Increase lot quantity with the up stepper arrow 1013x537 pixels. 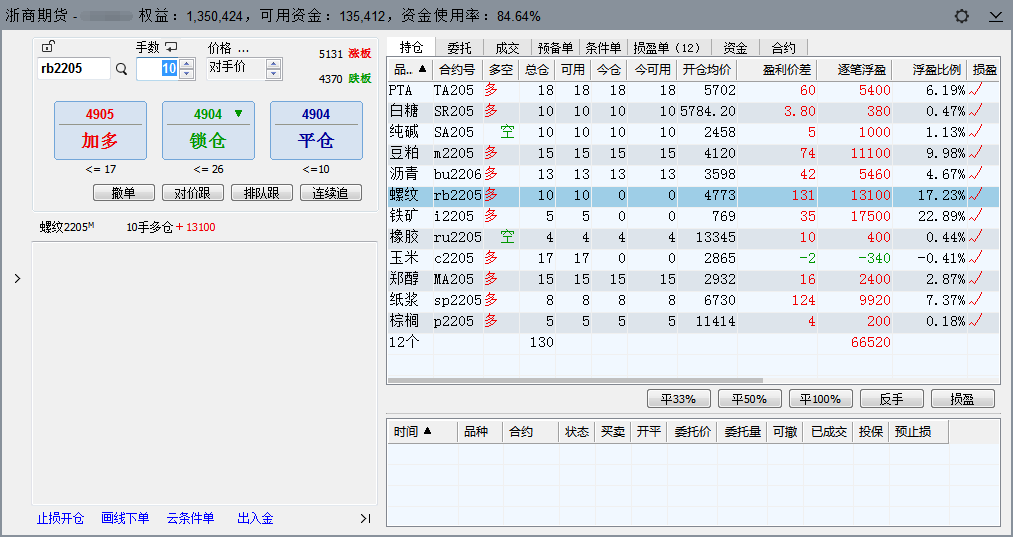(x=186, y=64)
